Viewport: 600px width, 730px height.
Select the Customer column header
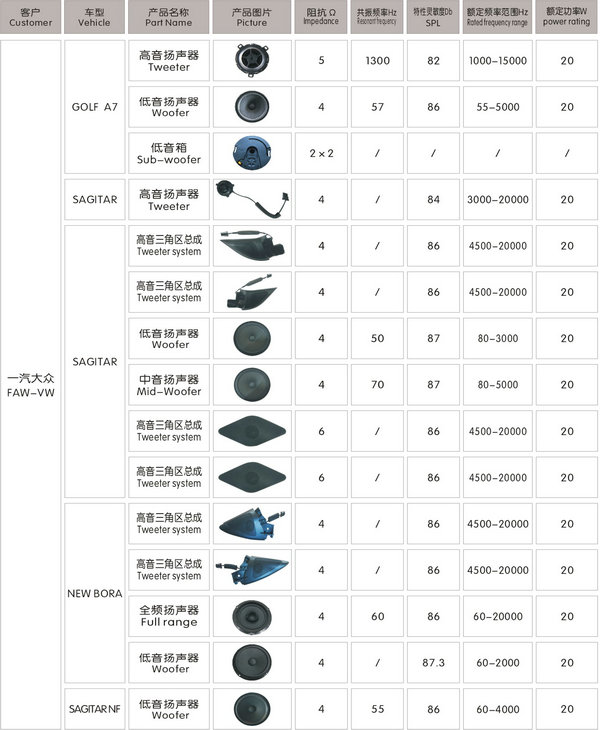pos(30,16)
